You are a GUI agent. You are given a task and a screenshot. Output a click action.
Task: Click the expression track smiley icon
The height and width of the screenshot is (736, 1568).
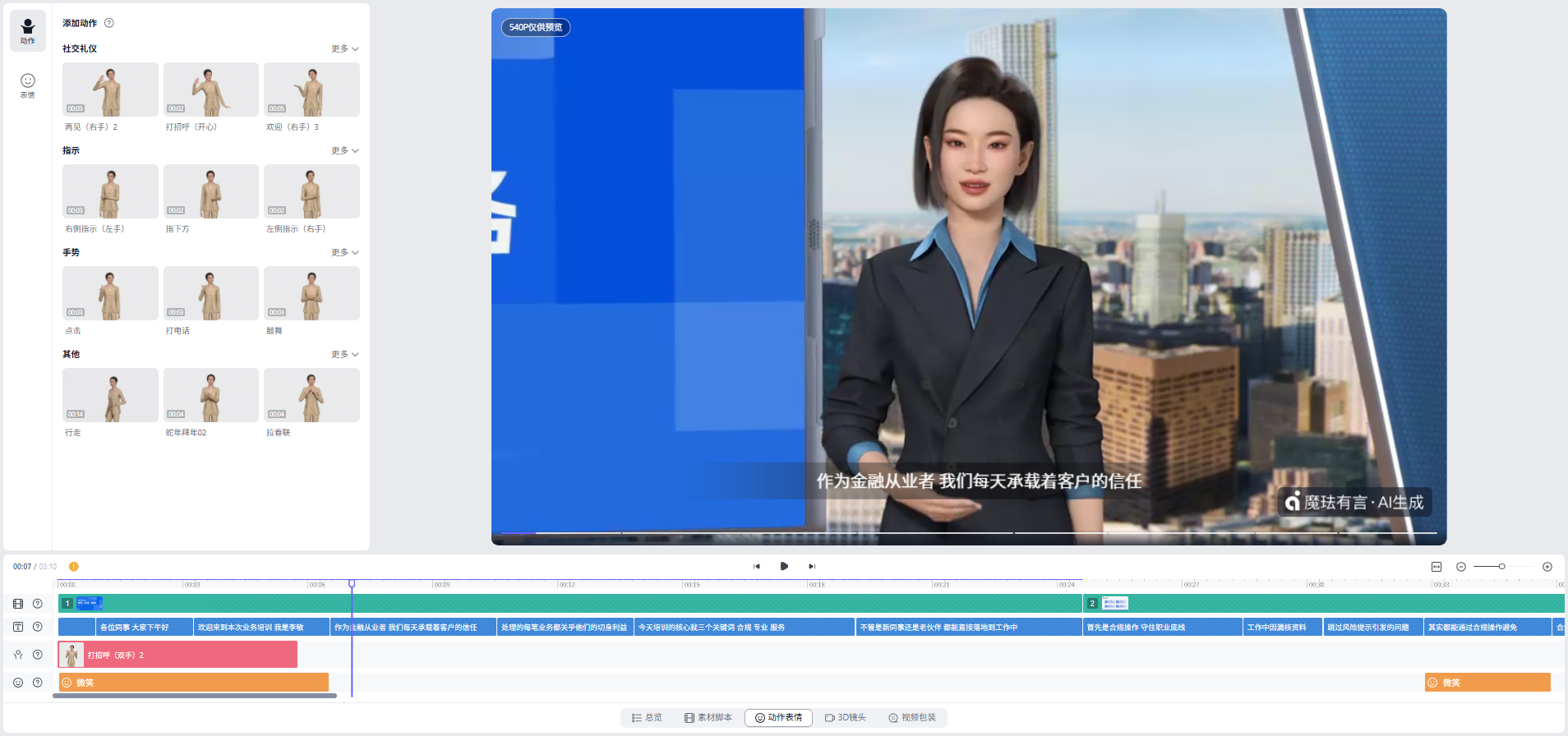18,683
